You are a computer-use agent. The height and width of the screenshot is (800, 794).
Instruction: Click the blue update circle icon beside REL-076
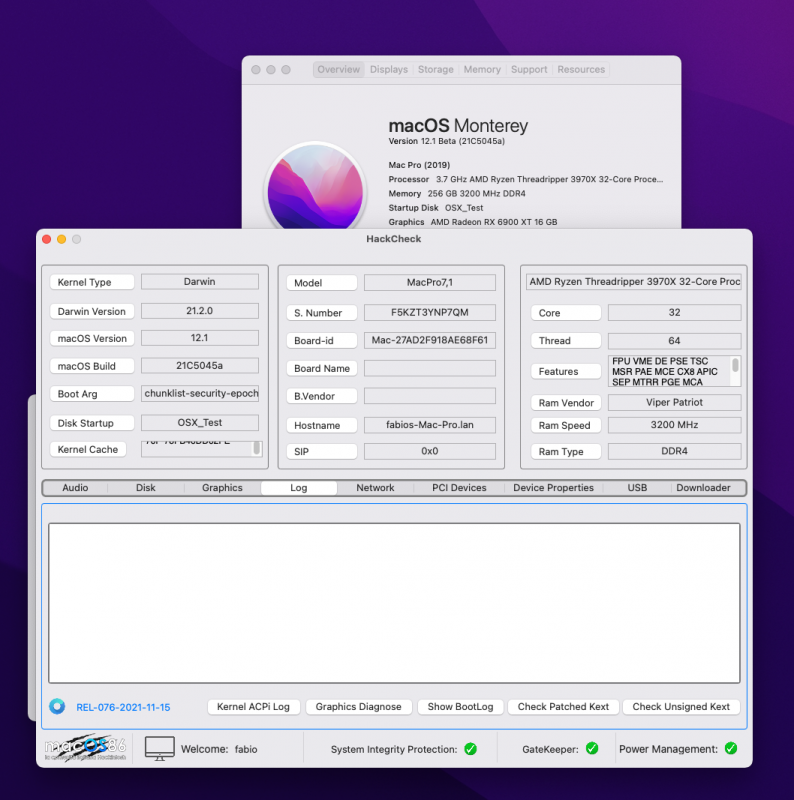click(x=57, y=706)
